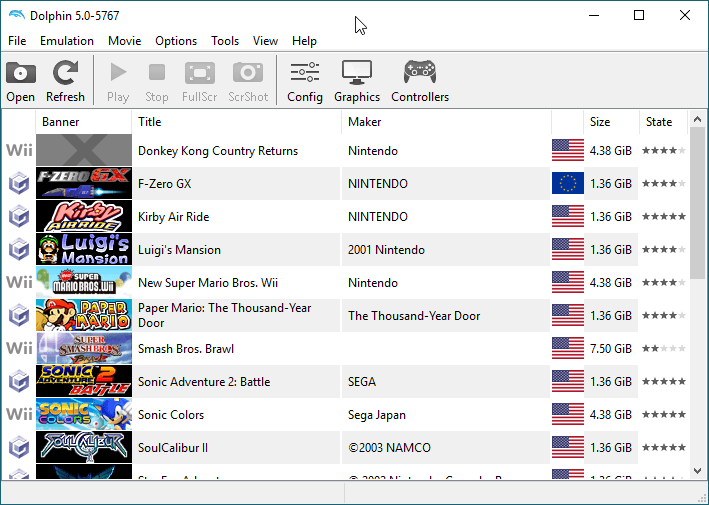Open the View menu
Image resolution: width=709 pixels, height=505 pixels.
pos(265,41)
